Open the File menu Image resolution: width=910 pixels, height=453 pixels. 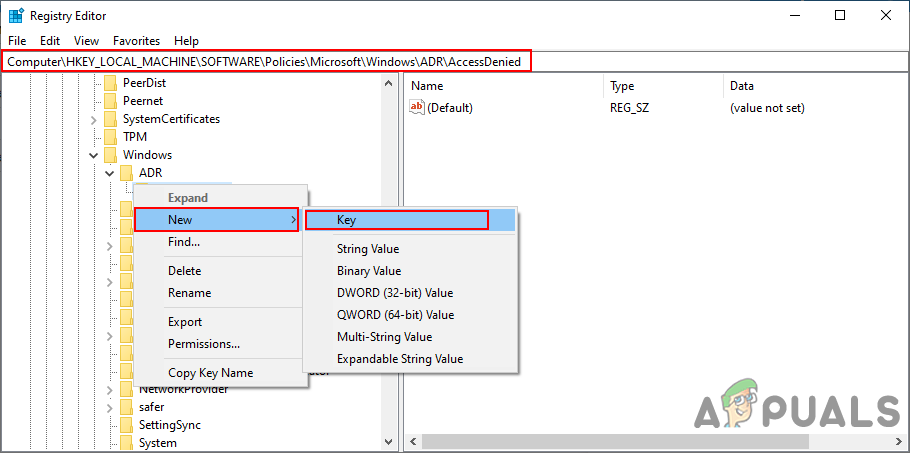(x=17, y=41)
